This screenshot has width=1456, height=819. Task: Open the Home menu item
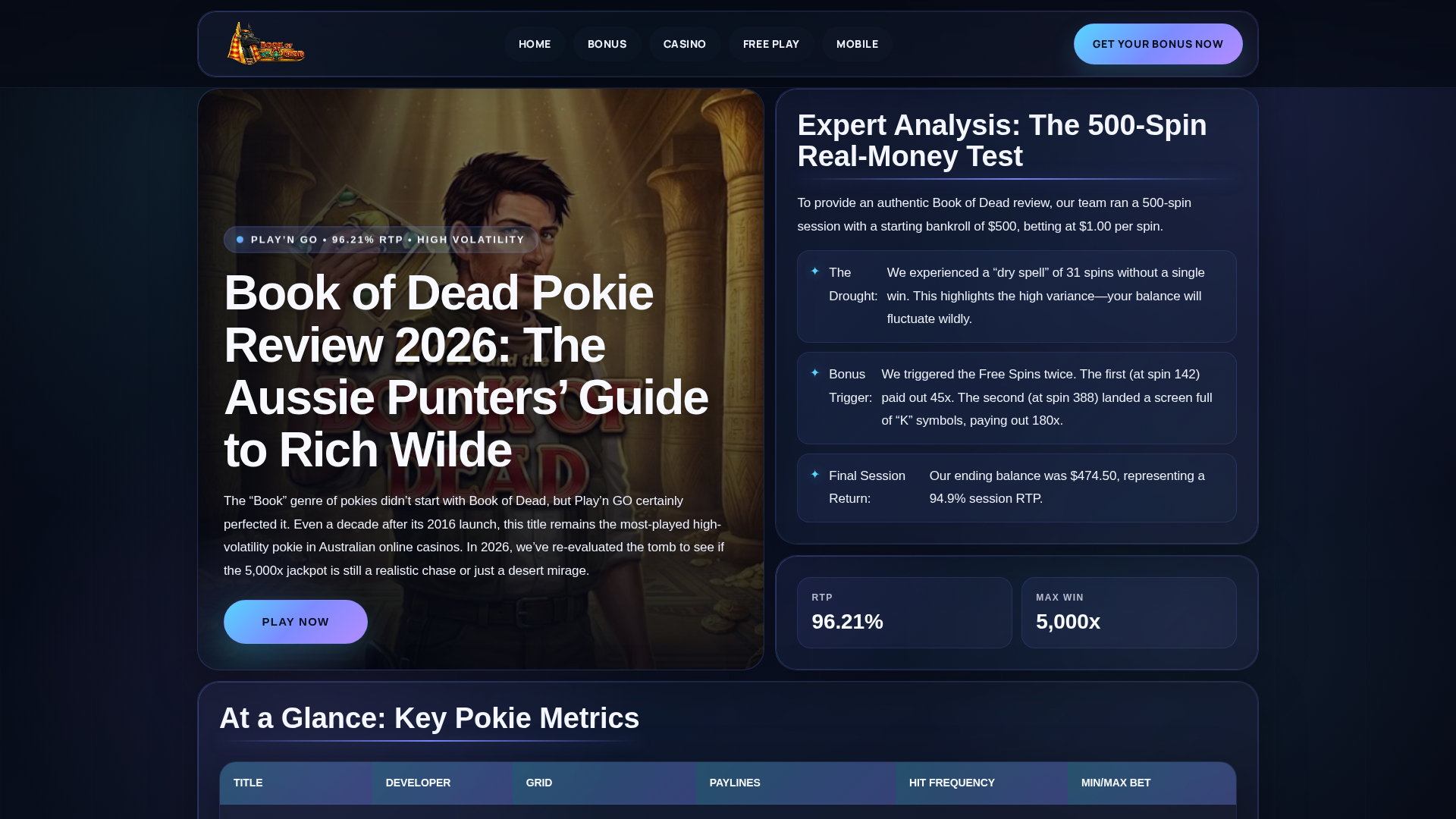(x=535, y=44)
